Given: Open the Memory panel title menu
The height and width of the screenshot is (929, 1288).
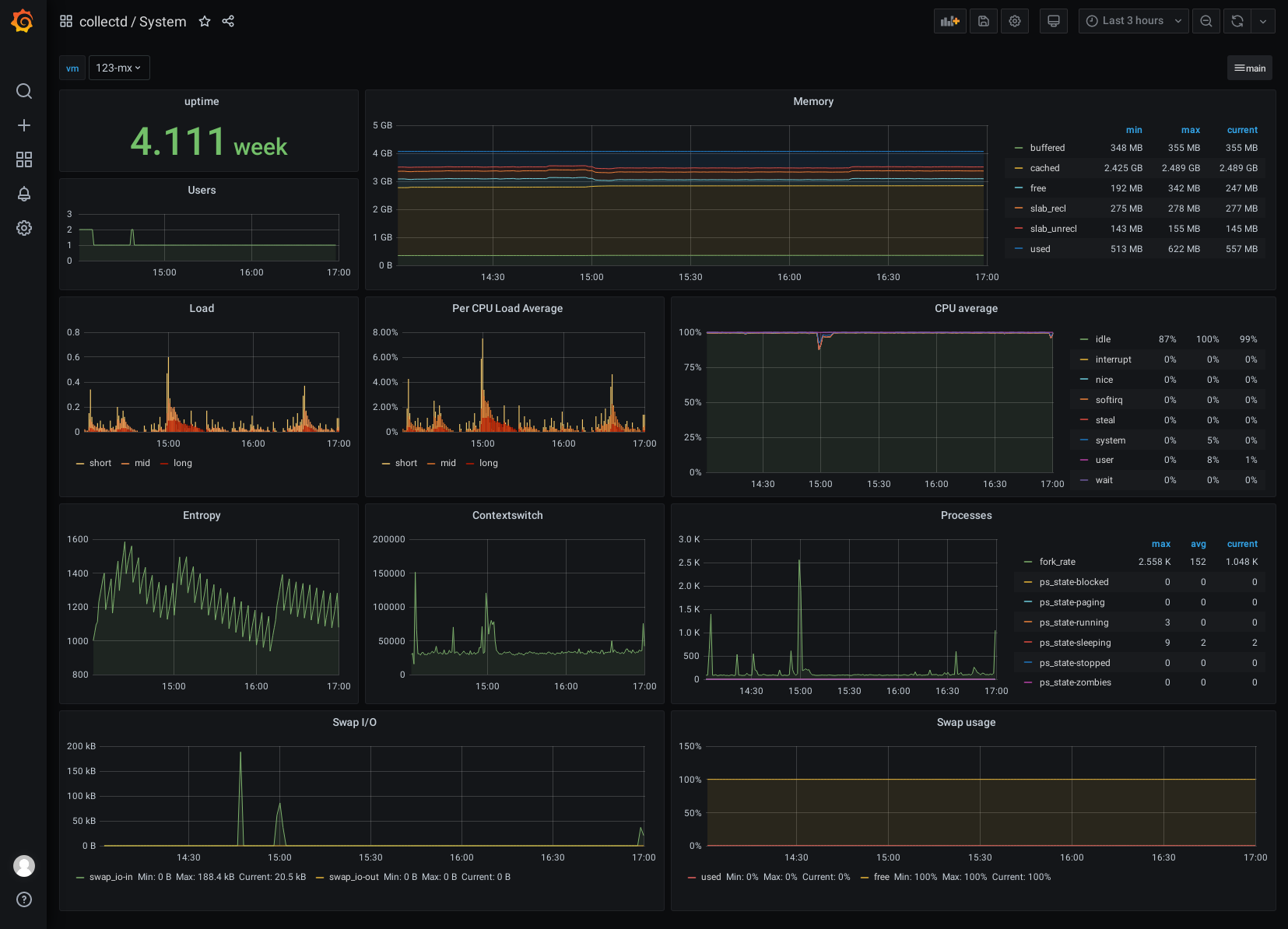Looking at the screenshot, I should pyautogui.click(x=813, y=102).
